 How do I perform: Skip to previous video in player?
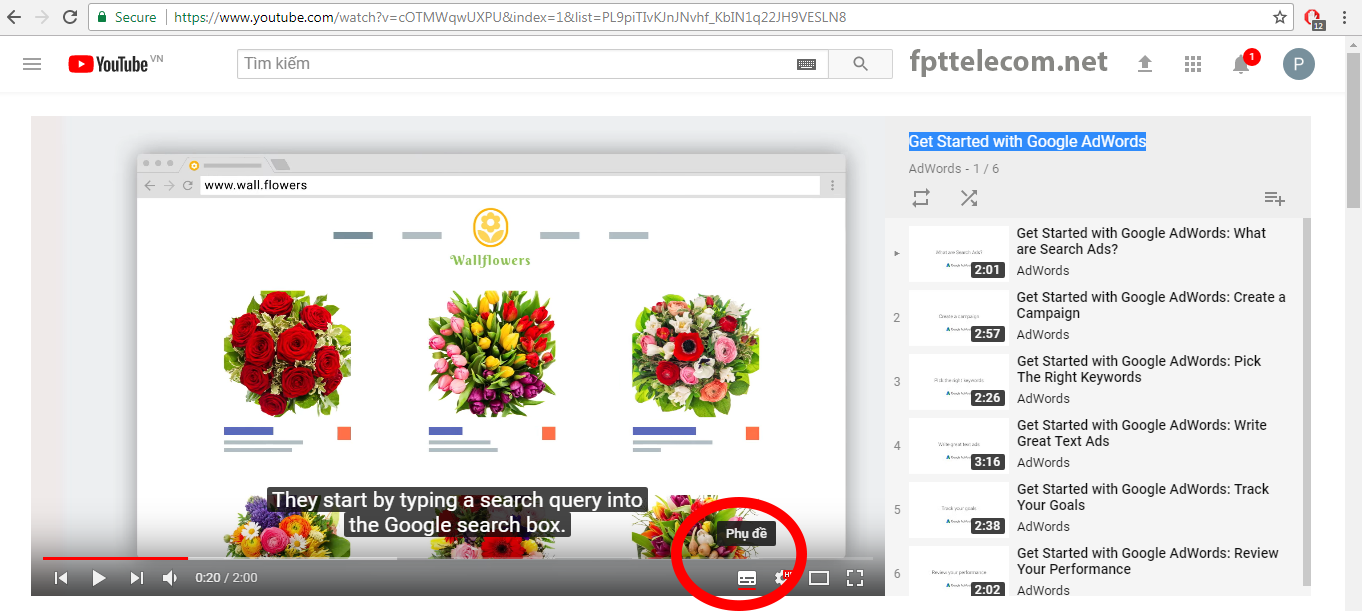pos(61,578)
